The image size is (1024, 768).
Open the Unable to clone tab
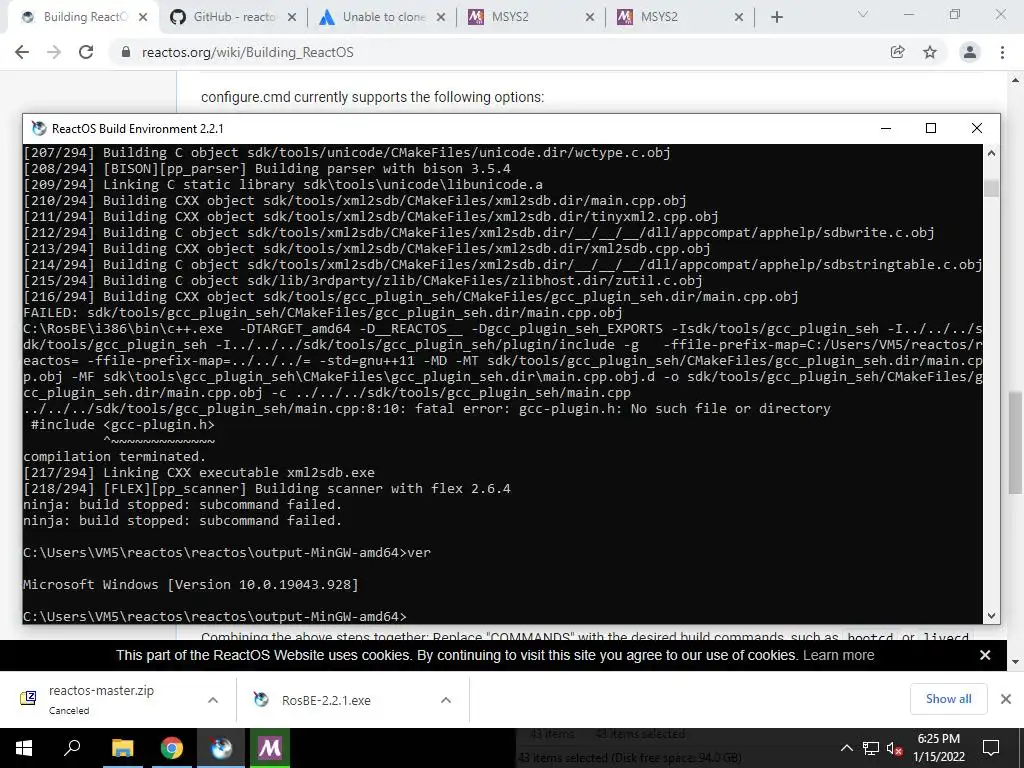(x=382, y=17)
